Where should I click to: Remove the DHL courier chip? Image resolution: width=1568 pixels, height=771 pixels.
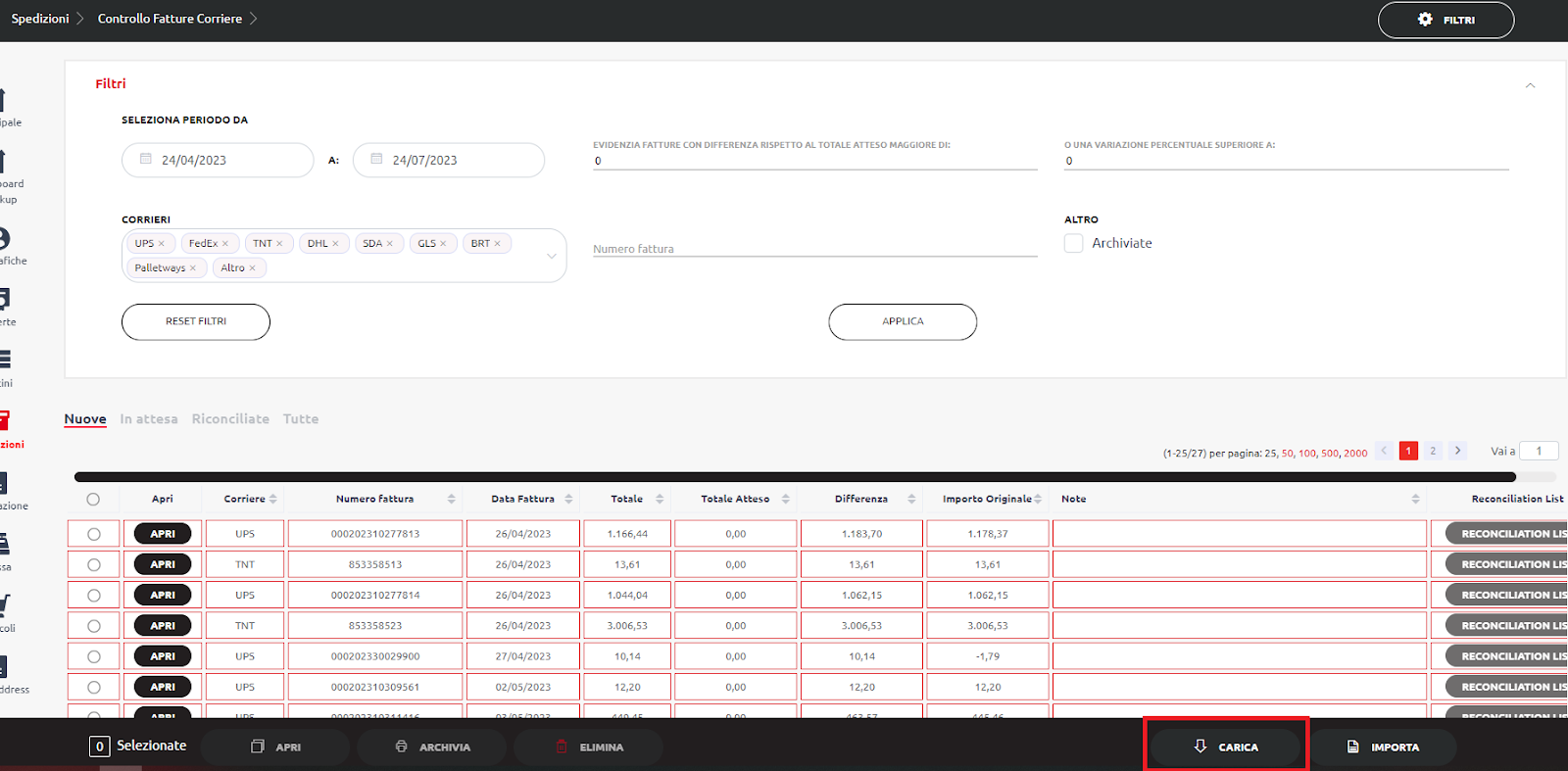pos(335,244)
